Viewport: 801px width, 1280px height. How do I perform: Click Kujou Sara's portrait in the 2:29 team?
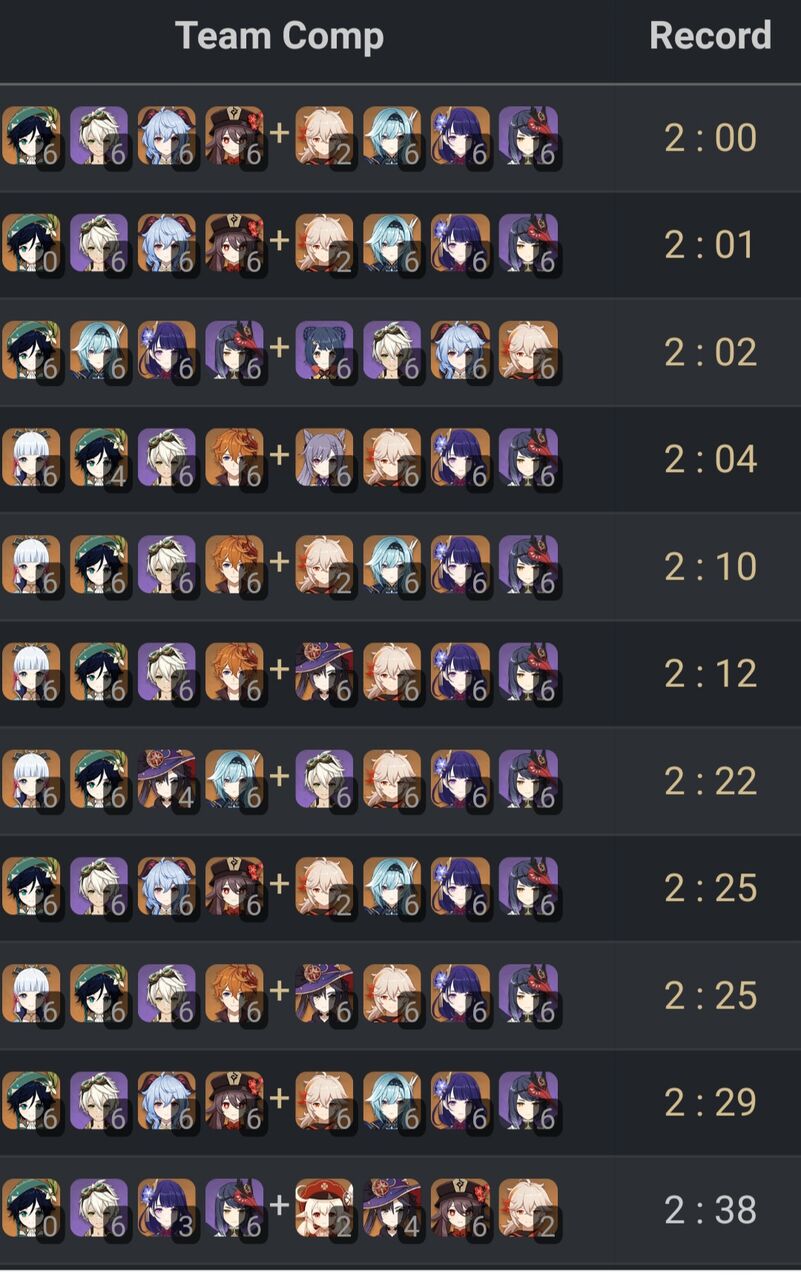point(528,1101)
